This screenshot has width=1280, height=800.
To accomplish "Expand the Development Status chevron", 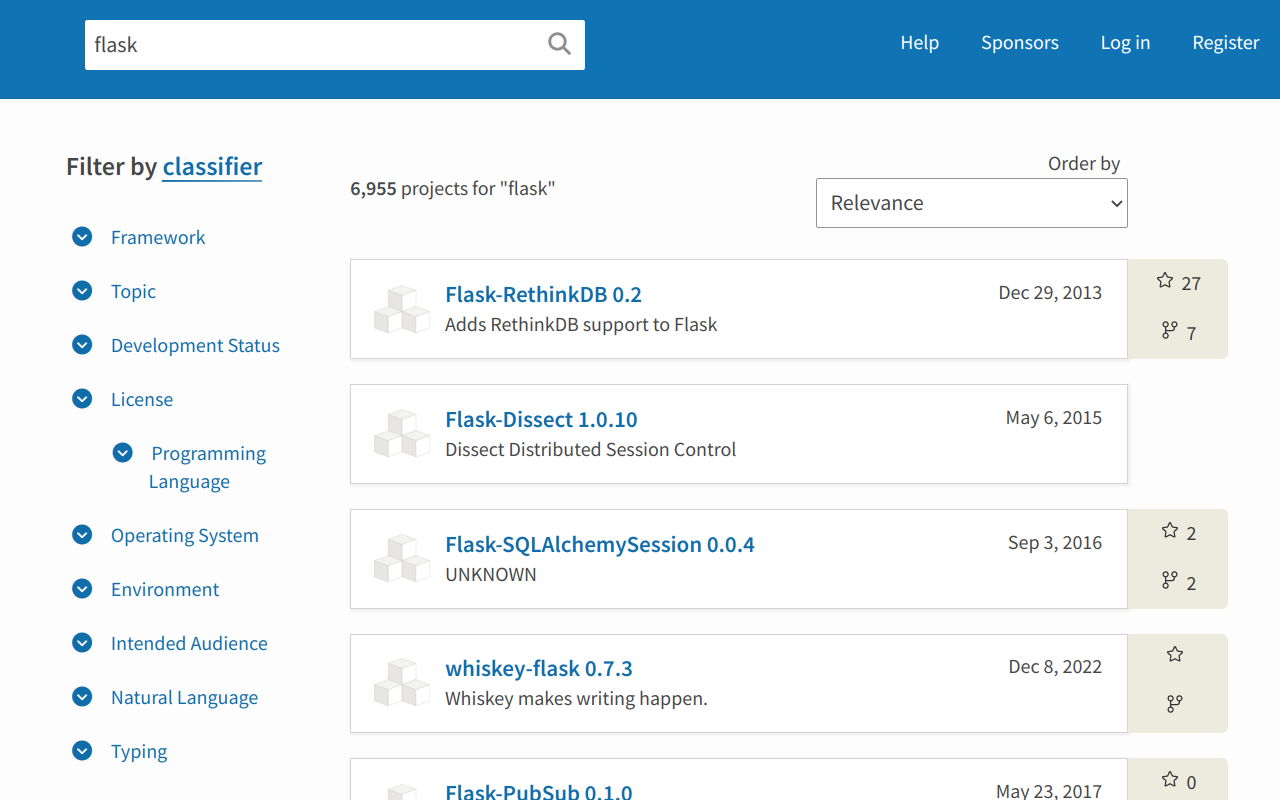I will [x=82, y=345].
